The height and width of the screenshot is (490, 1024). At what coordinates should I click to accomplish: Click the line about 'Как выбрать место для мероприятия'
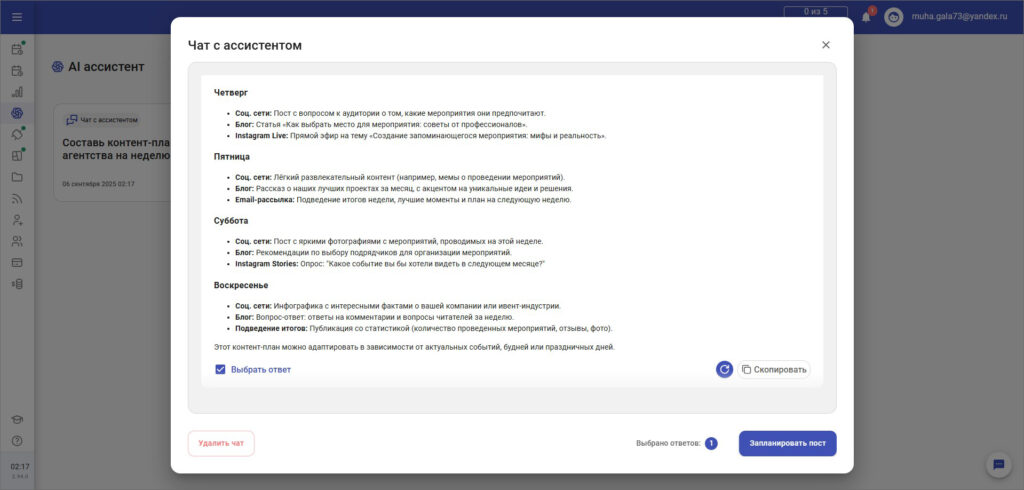[381, 124]
